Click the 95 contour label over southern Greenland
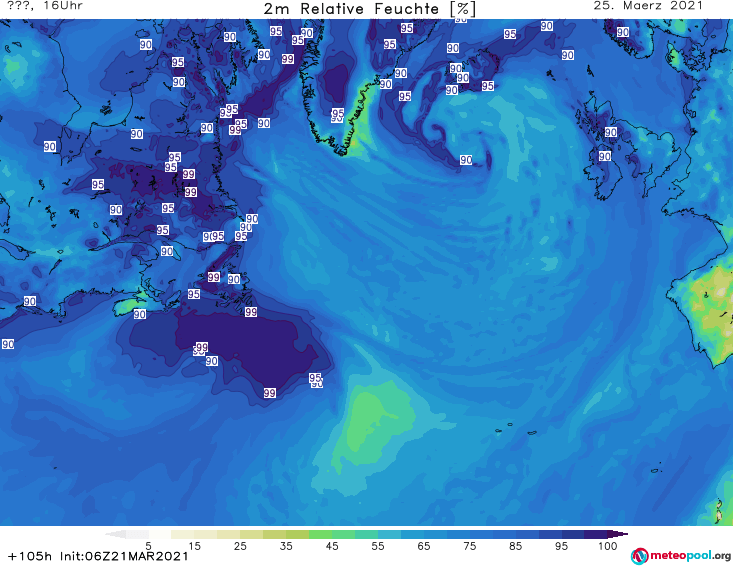 click(338, 113)
